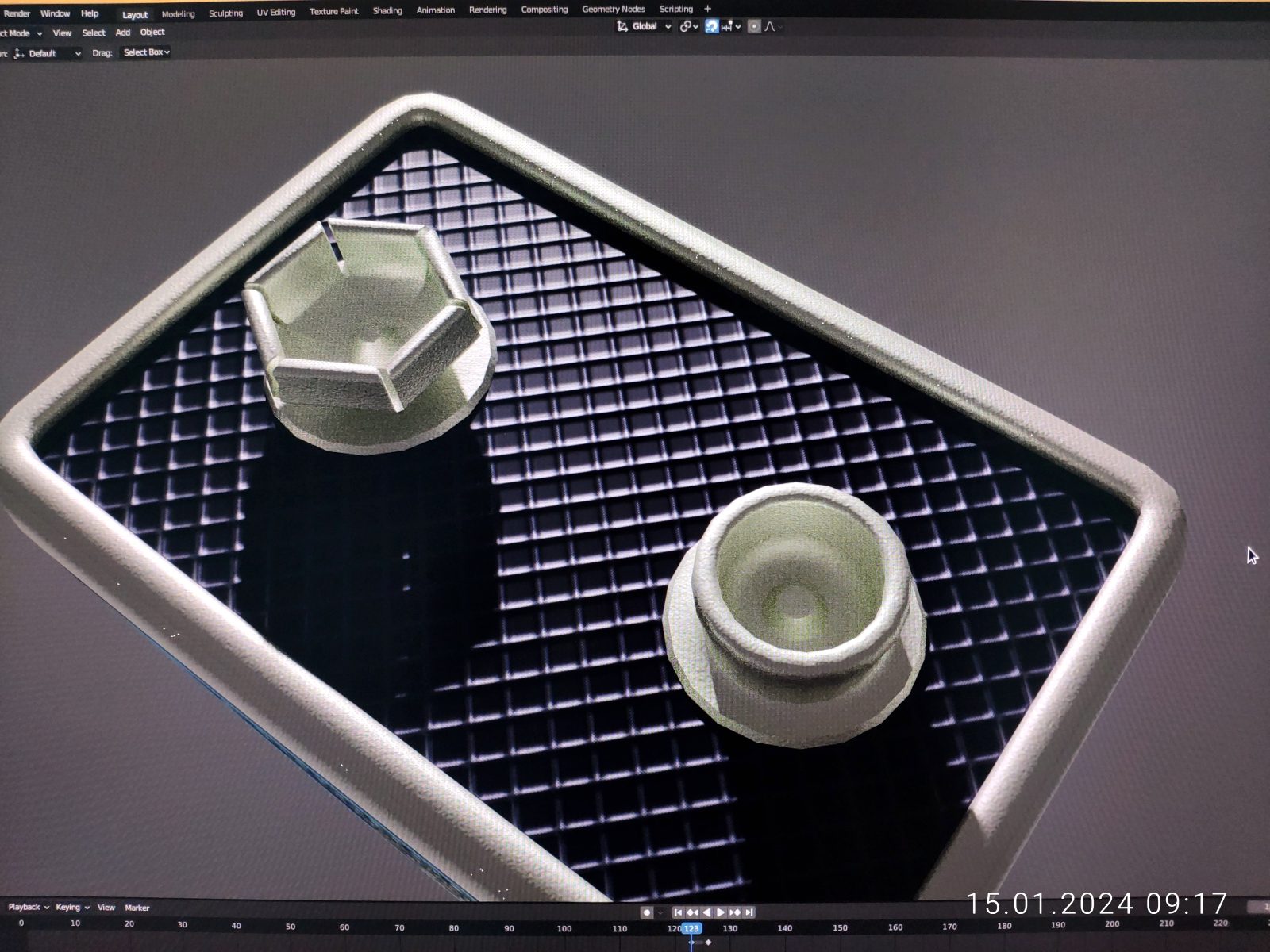Screen dimensions: 1270x952
Task: Open the transform pivot point dropdown
Action: click(x=689, y=26)
